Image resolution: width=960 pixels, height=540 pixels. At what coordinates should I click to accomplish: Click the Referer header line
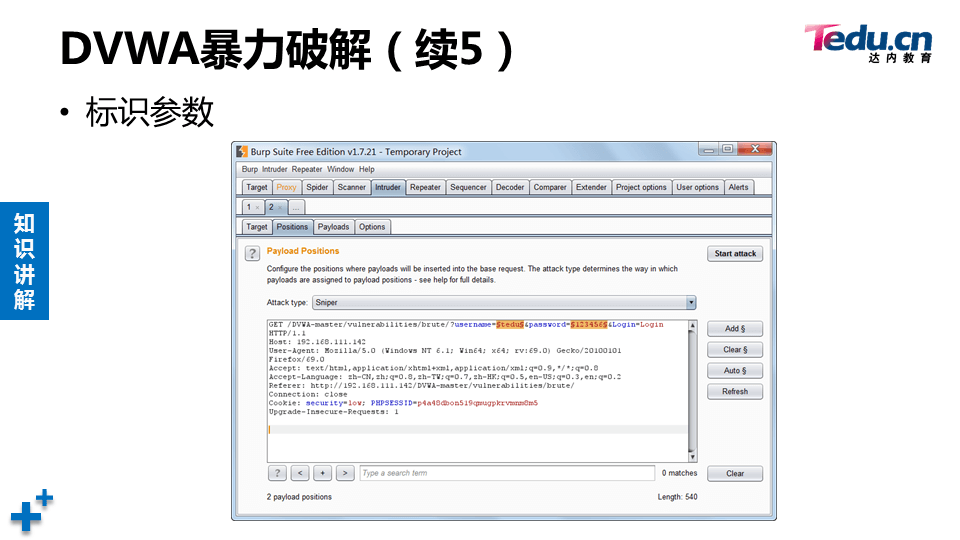[421, 386]
